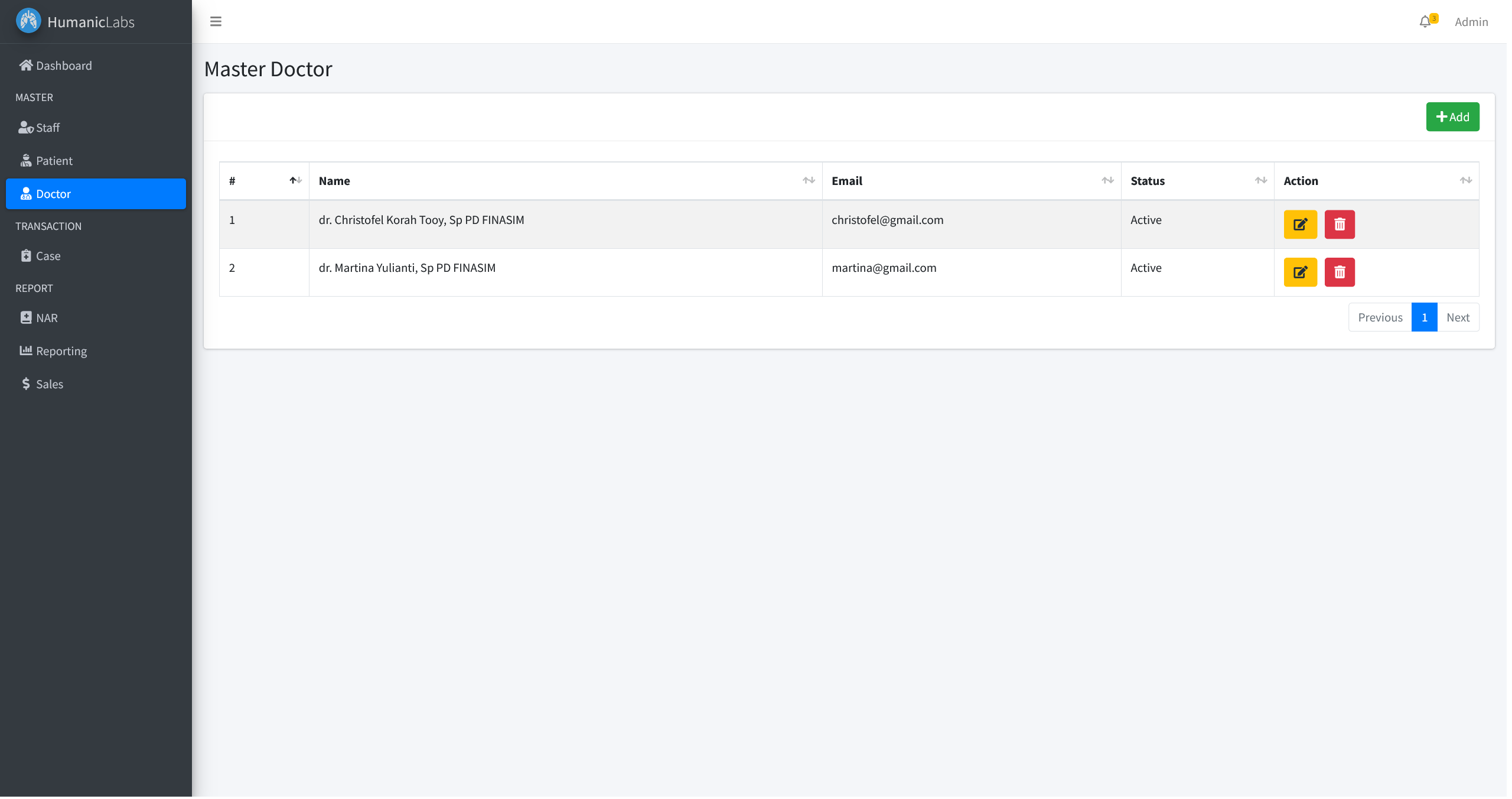Viewport: 1512px width, 799px height.
Task: Sort table by Status column
Action: [1197, 181]
